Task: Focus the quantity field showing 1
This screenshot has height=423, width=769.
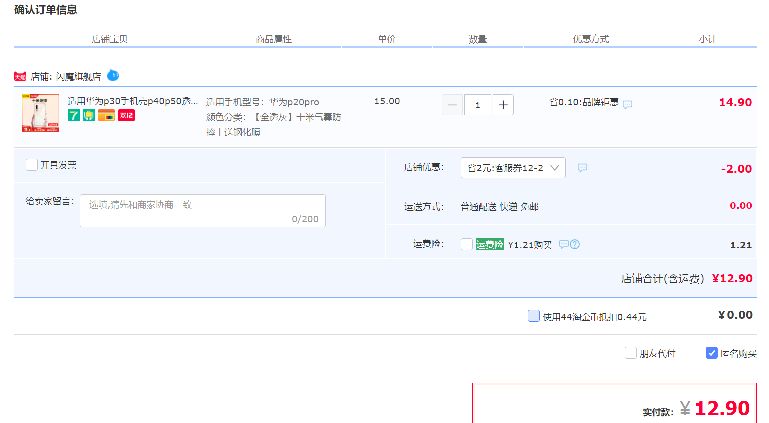Action: pyautogui.click(x=478, y=105)
